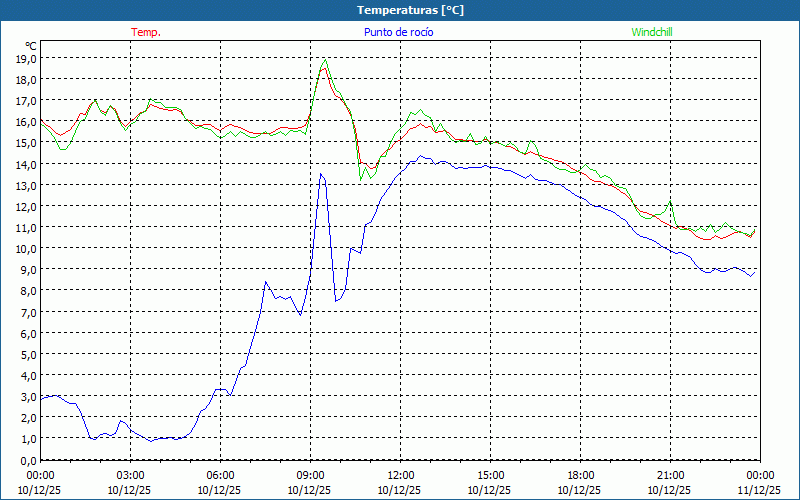Screen dimensions: 800x500
Task: Select the blue Punto de rocío legend
Action: tap(398, 32)
